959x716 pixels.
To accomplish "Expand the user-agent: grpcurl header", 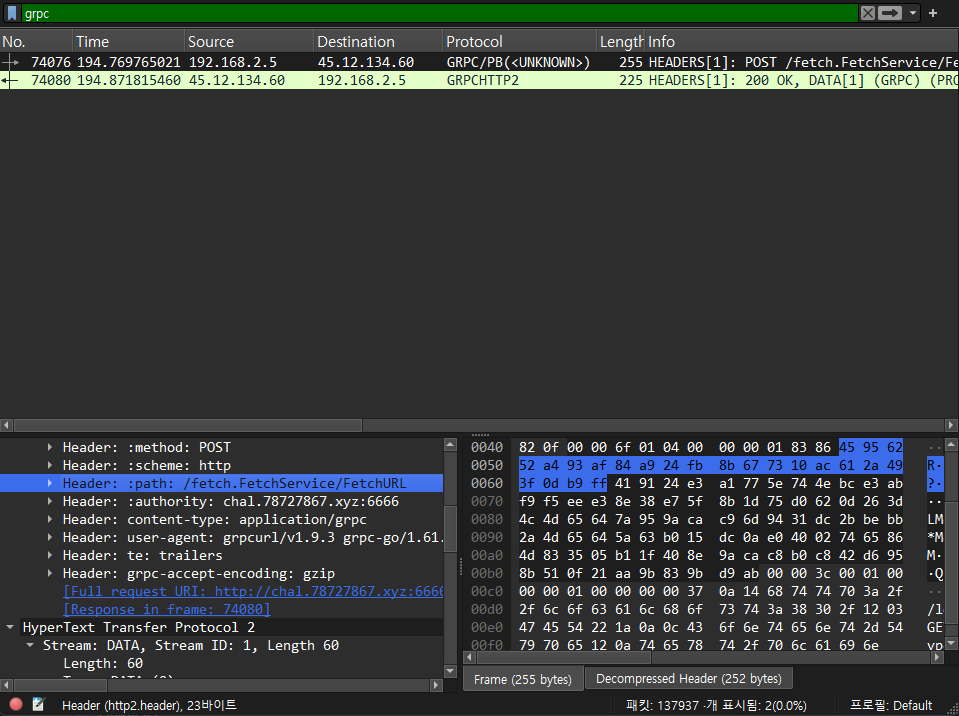I will click(50, 537).
